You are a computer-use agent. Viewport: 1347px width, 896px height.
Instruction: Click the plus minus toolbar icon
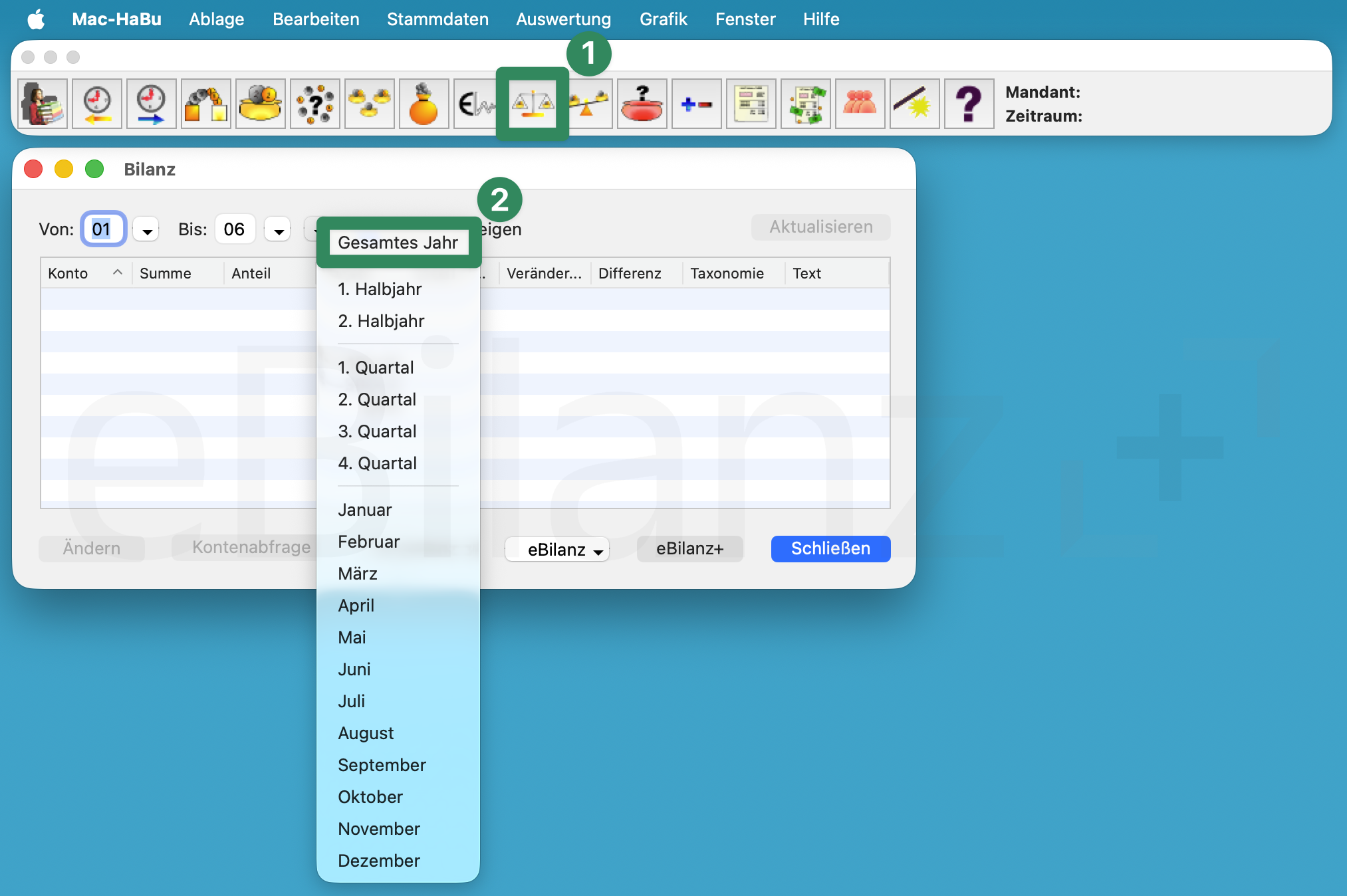pos(697,104)
